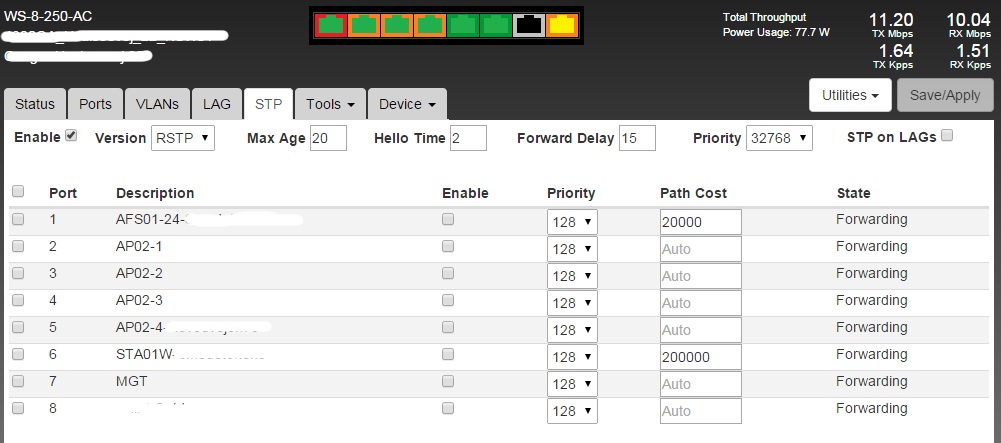This screenshot has height=443, width=1001.
Task: Click the port 2 icon in switch diagram
Action: tap(364, 25)
